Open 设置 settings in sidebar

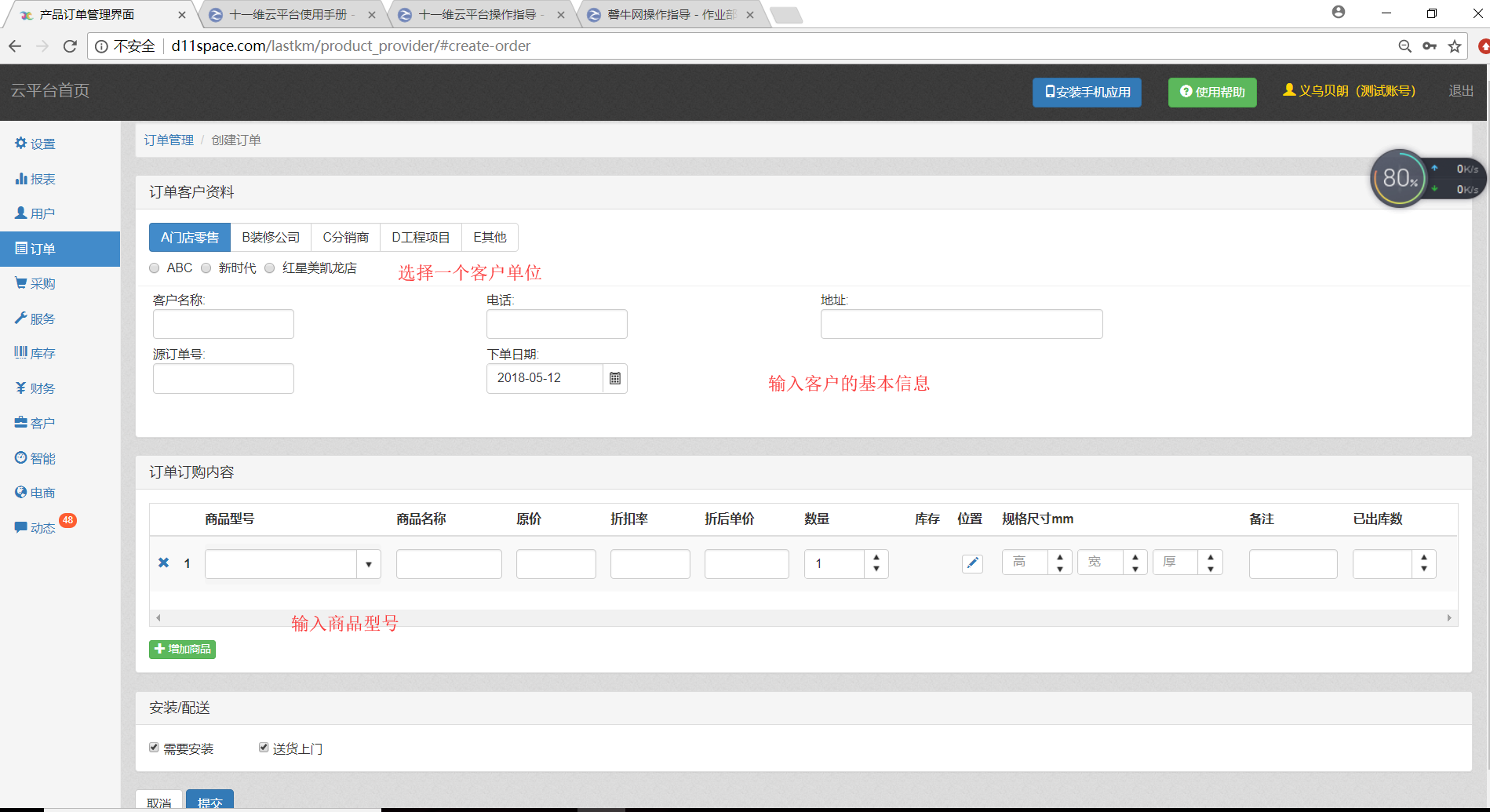point(35,144)
